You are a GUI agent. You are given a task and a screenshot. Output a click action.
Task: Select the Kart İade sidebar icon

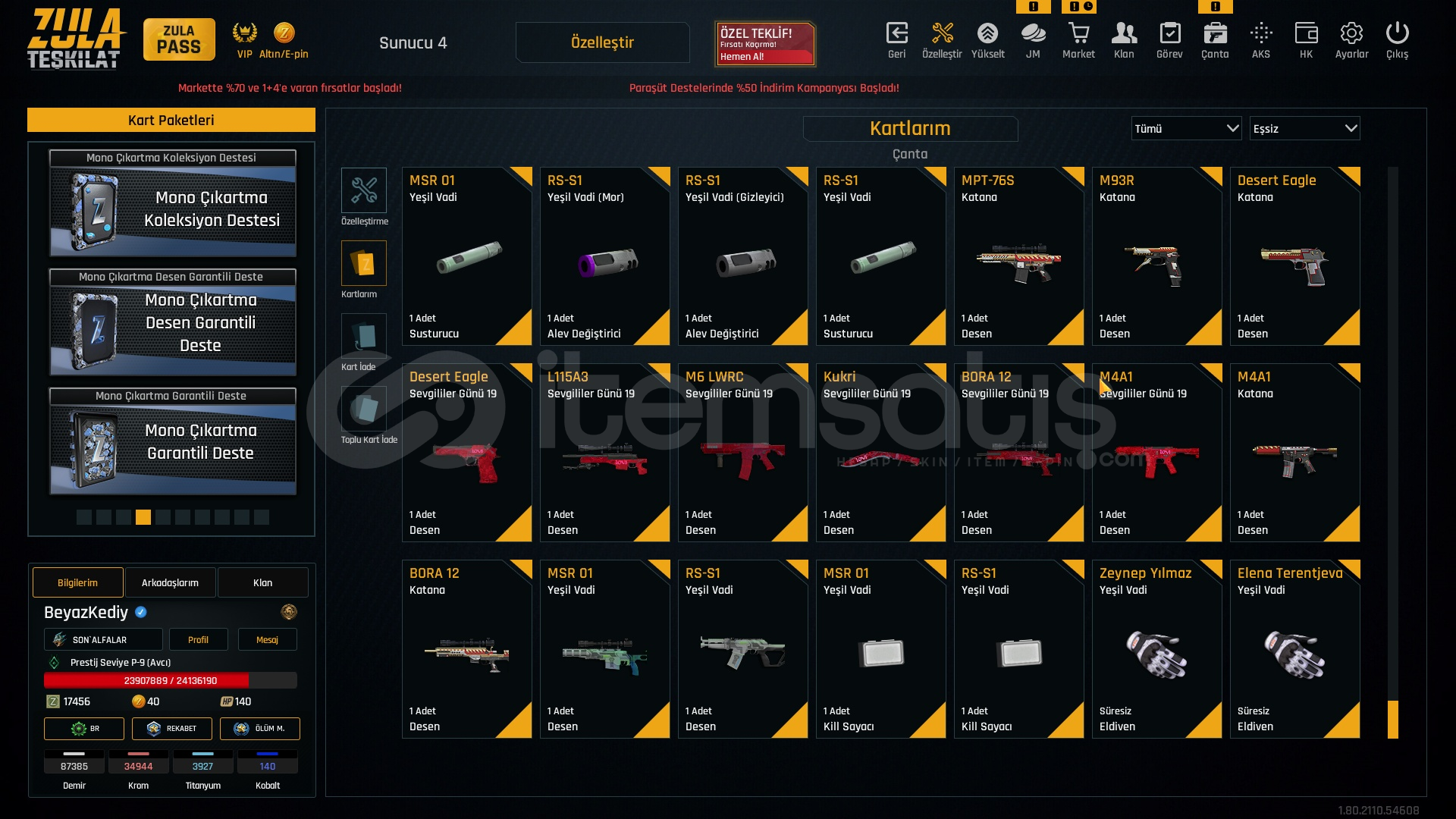coord(363,335)
